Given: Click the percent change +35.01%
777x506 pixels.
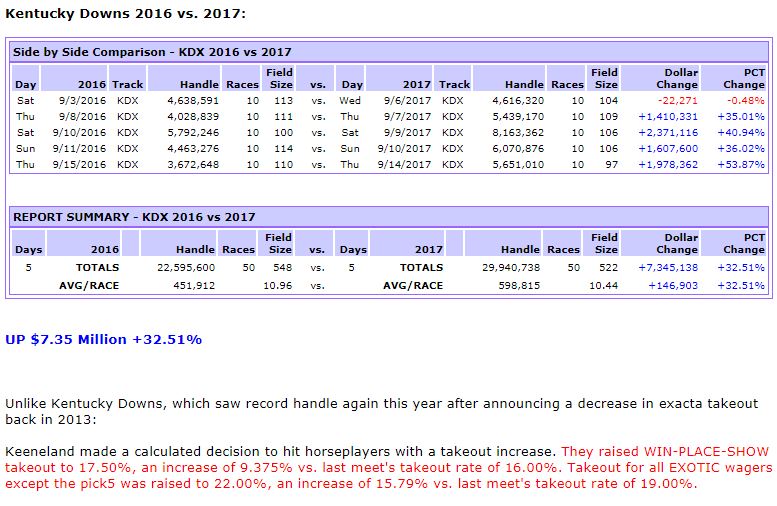Looking at the screenshot, I should (x=741, y=116).
